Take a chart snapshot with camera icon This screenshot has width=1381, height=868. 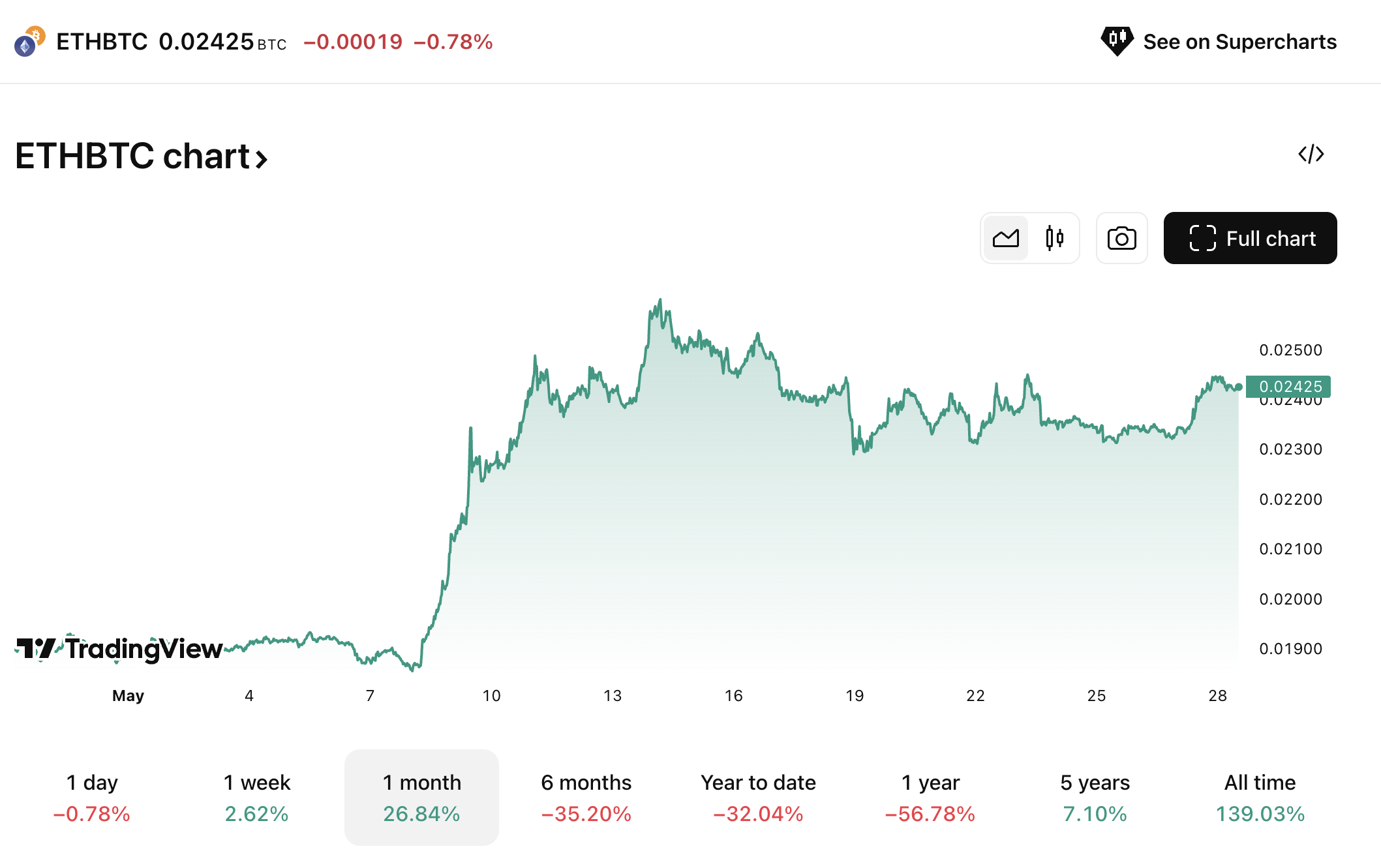coord(1121,238)
